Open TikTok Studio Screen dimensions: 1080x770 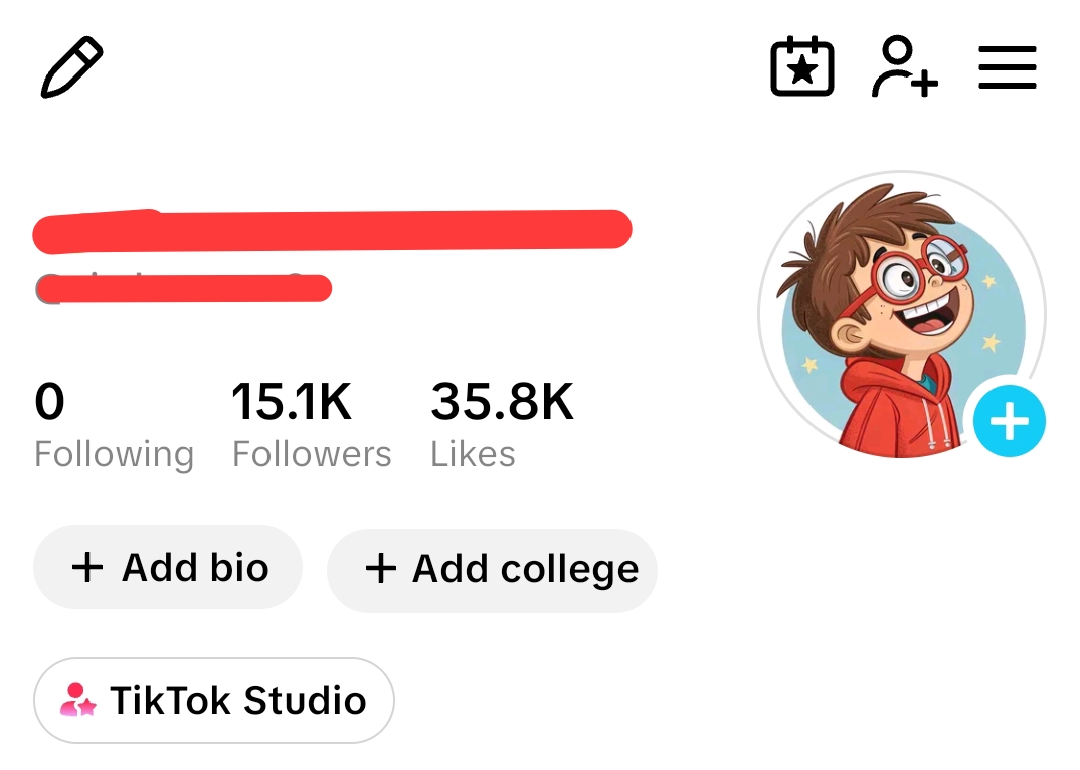214,700
